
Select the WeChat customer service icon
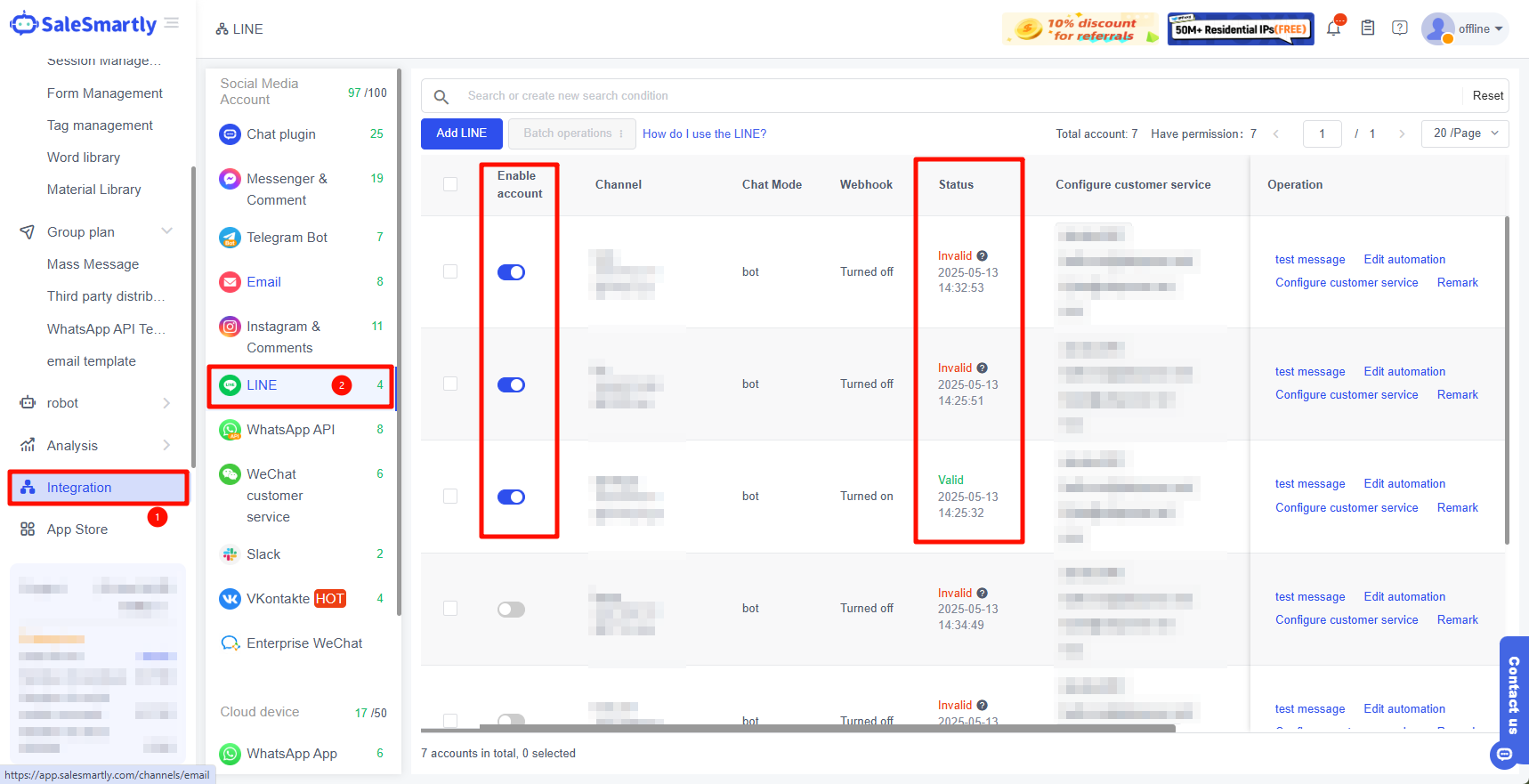(230, 474)
